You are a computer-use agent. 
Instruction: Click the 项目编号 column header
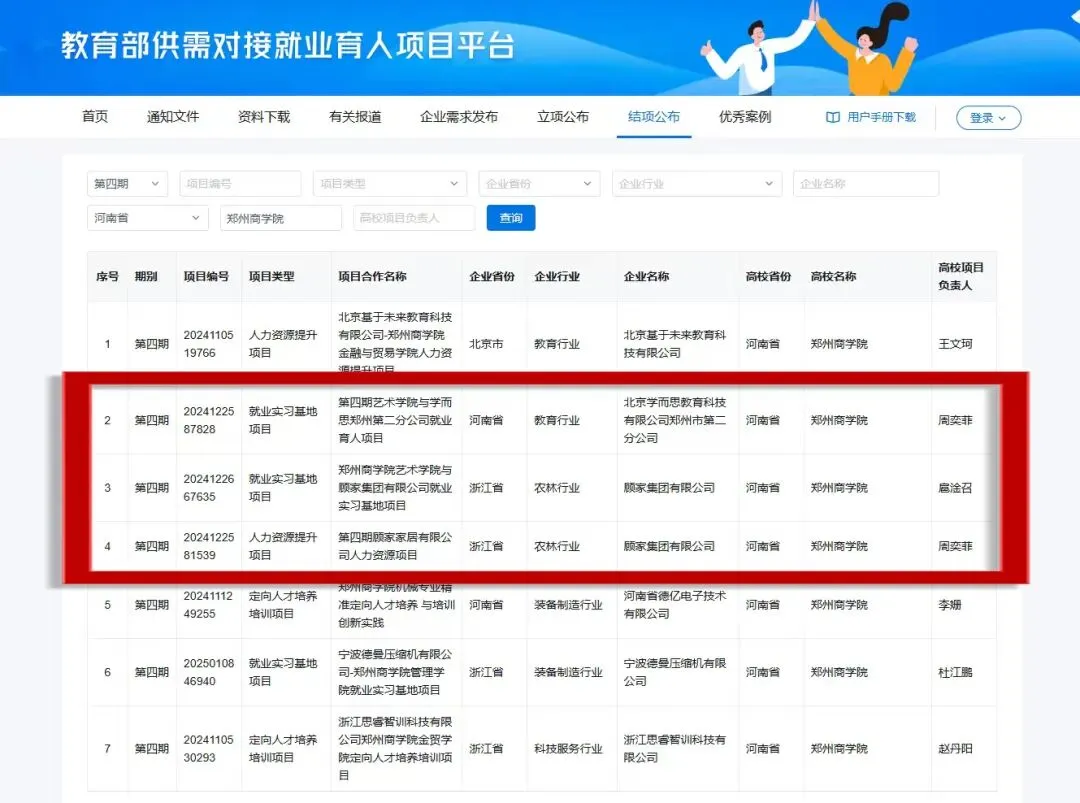click(206, 276)
